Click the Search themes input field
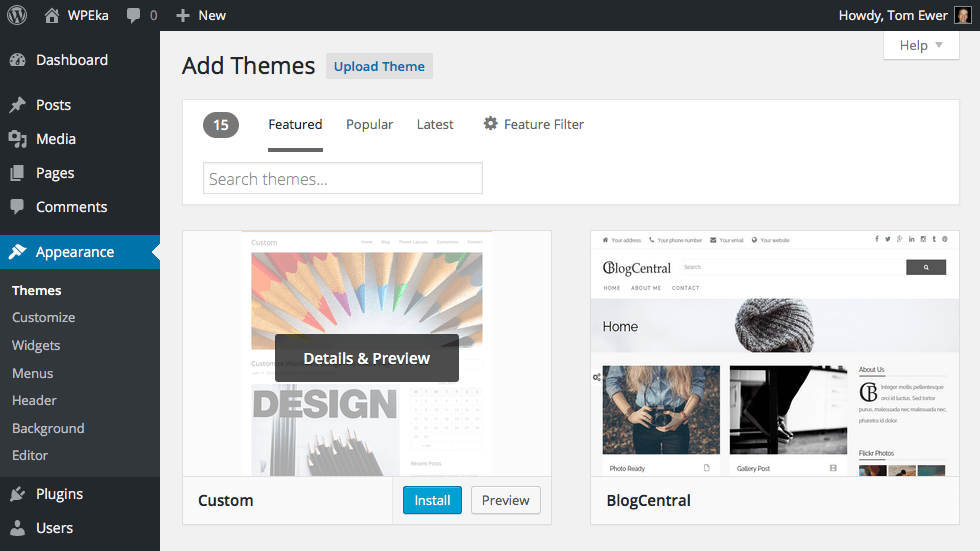 pyautogui.click(x=343, y=179)
